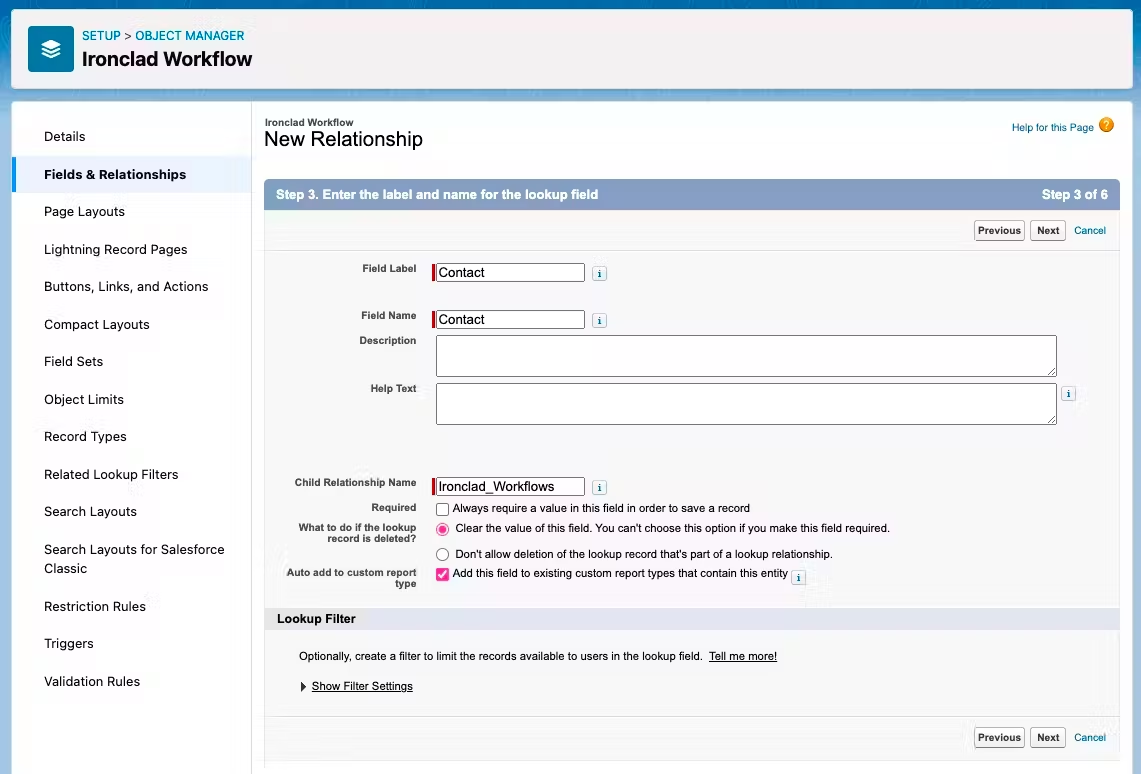
Task: Click the top Previous button
Action: 999,231
